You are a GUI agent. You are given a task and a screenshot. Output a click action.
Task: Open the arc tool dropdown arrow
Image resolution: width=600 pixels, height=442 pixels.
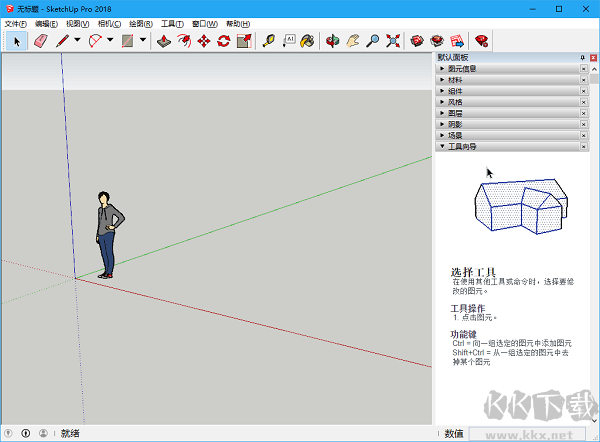110,41
